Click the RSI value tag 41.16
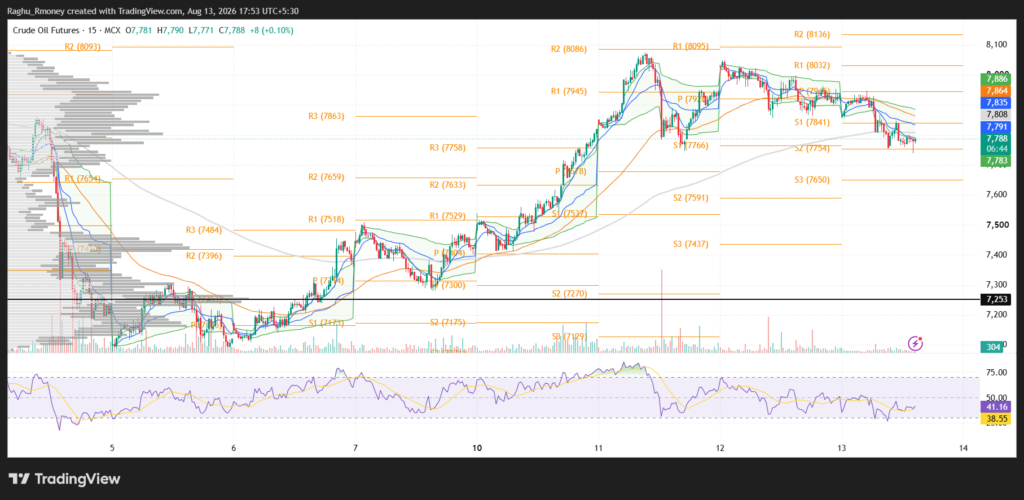Screen dimensions: 1024x500 click(997, 406)
